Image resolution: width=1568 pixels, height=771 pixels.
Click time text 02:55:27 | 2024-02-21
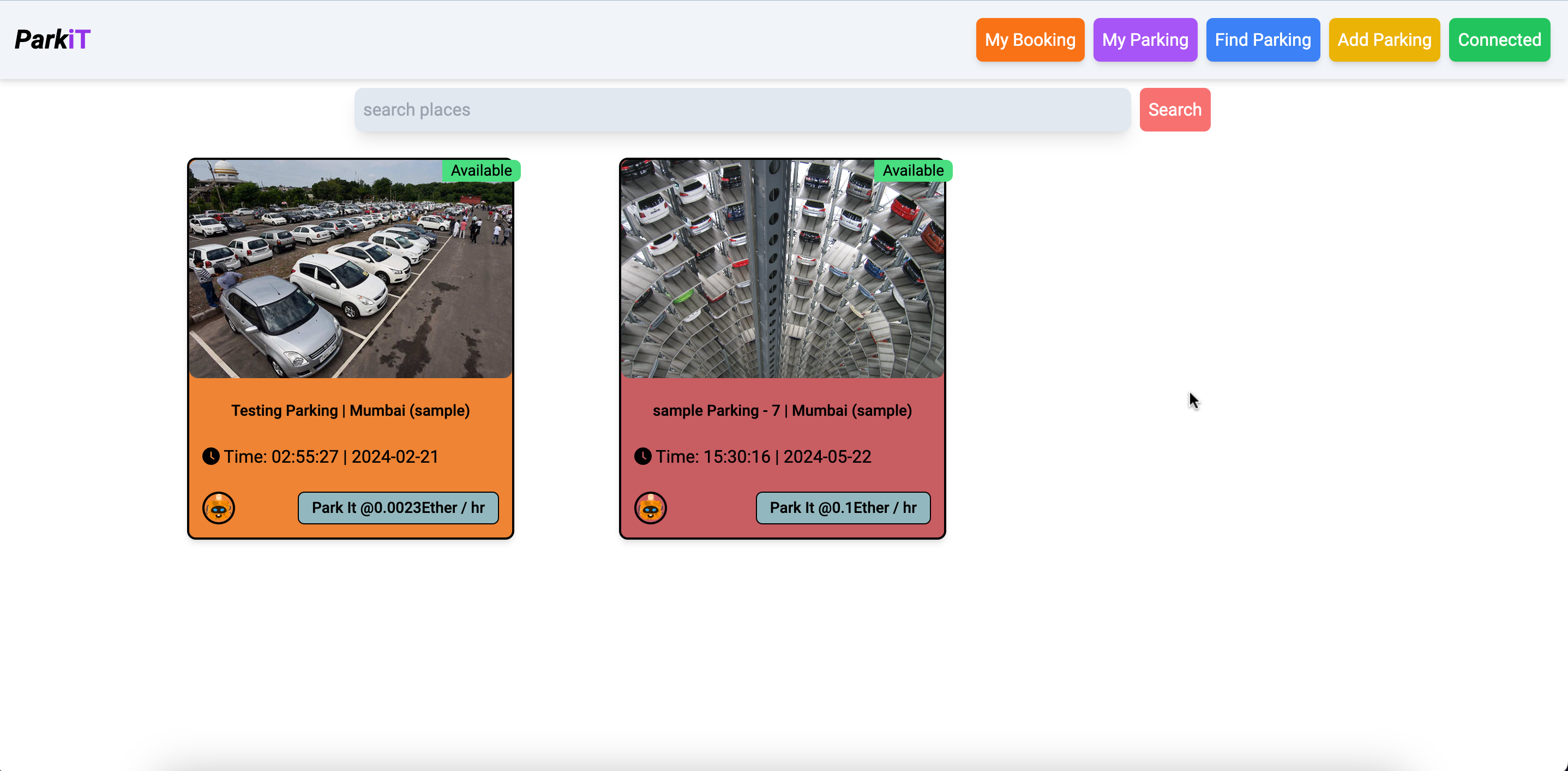point(331,457)
